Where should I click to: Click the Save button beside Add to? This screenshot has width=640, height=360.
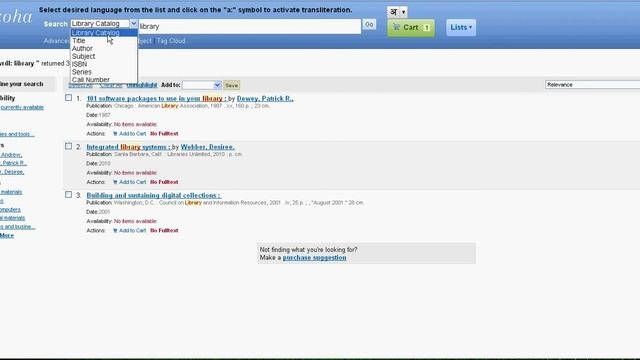231,85
